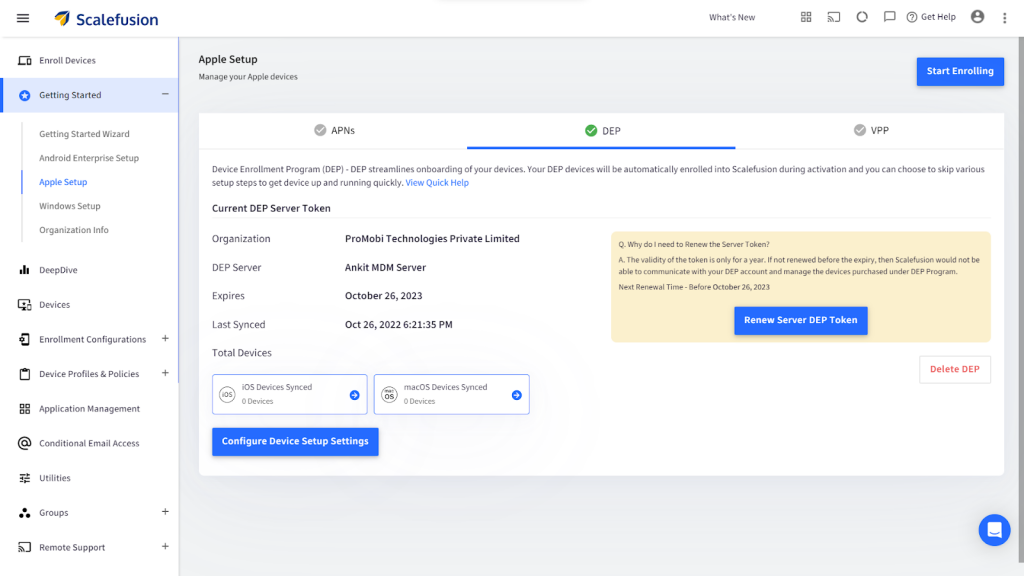Expand the Groups sidebar section
The width and height of the screenshot is (1024, 576).
[165, 512]
